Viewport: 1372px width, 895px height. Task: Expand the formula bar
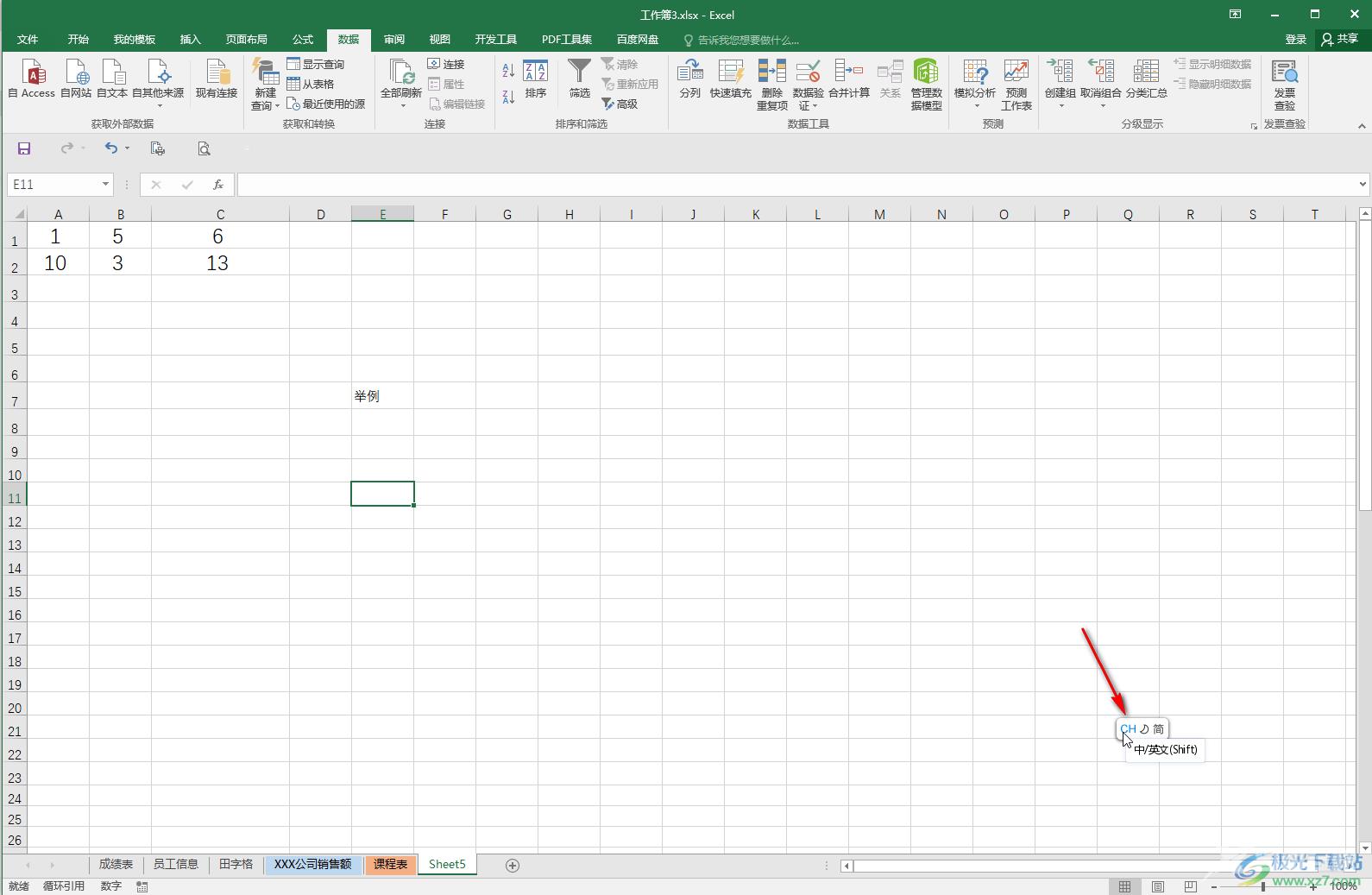click(x=1363, y=184)
